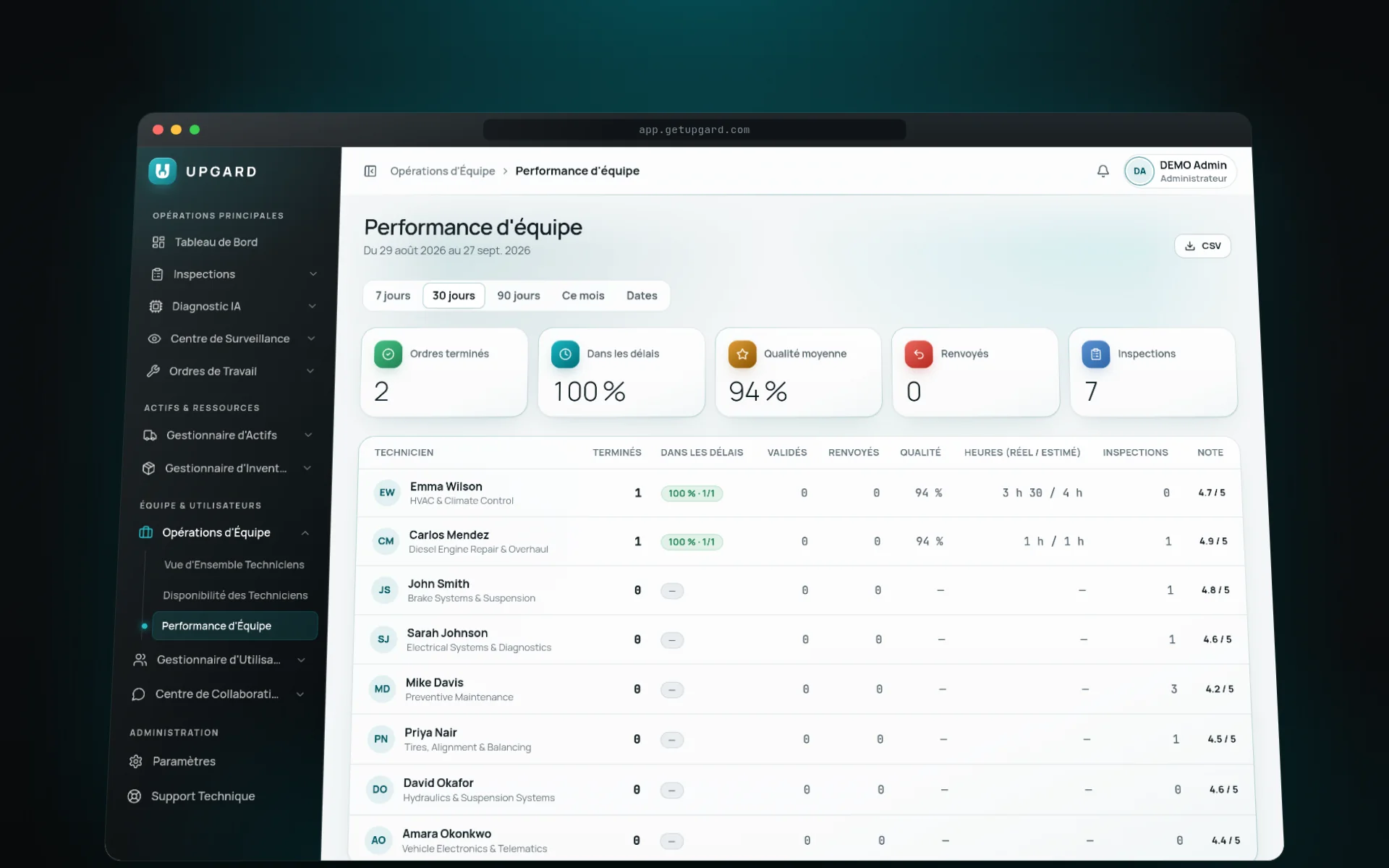Viewport: 1389px width, 868px height.
Task: Click Opérations d'Équipe breadcrumb
Action: pyautogui.click(x=443, y=171)
